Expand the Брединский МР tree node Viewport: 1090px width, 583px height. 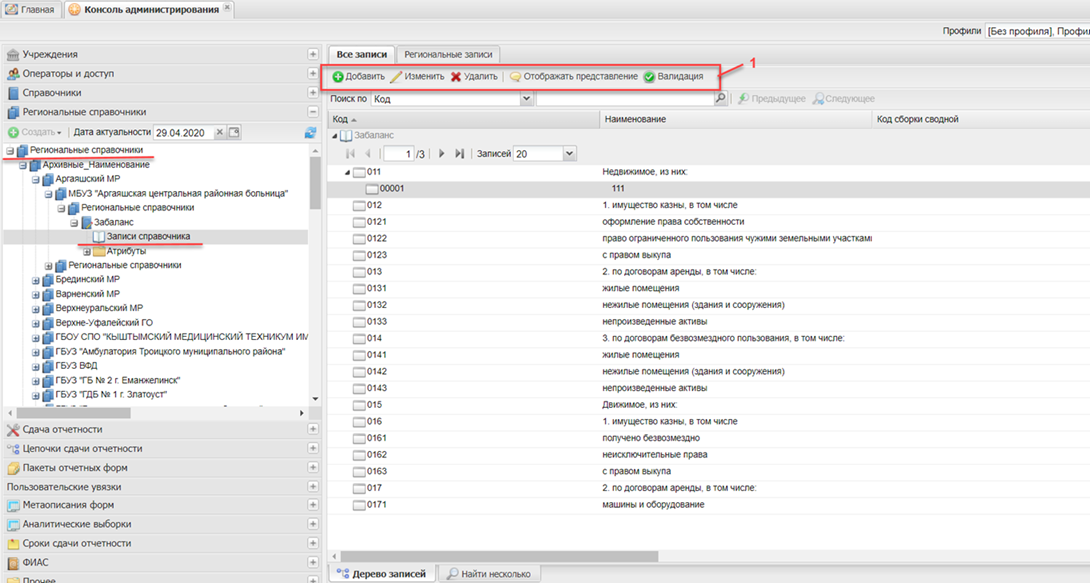point(36,280)
